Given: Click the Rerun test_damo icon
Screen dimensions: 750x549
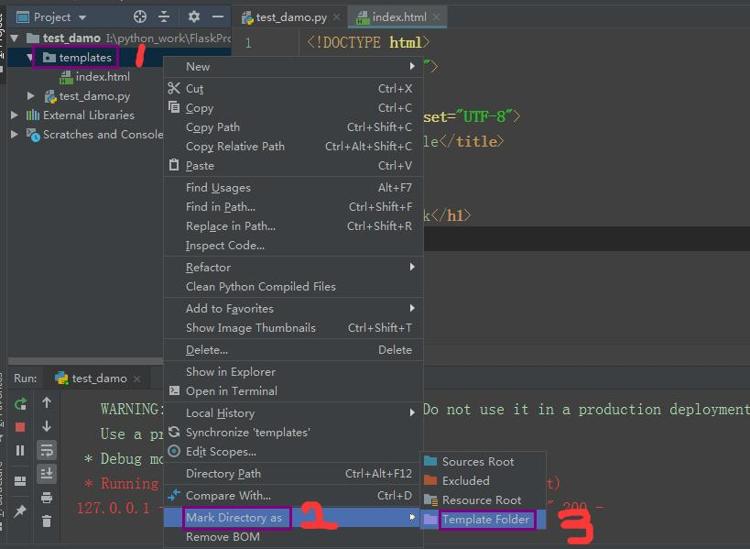Looking at the screenshot, I should click(x=20, y=404).
